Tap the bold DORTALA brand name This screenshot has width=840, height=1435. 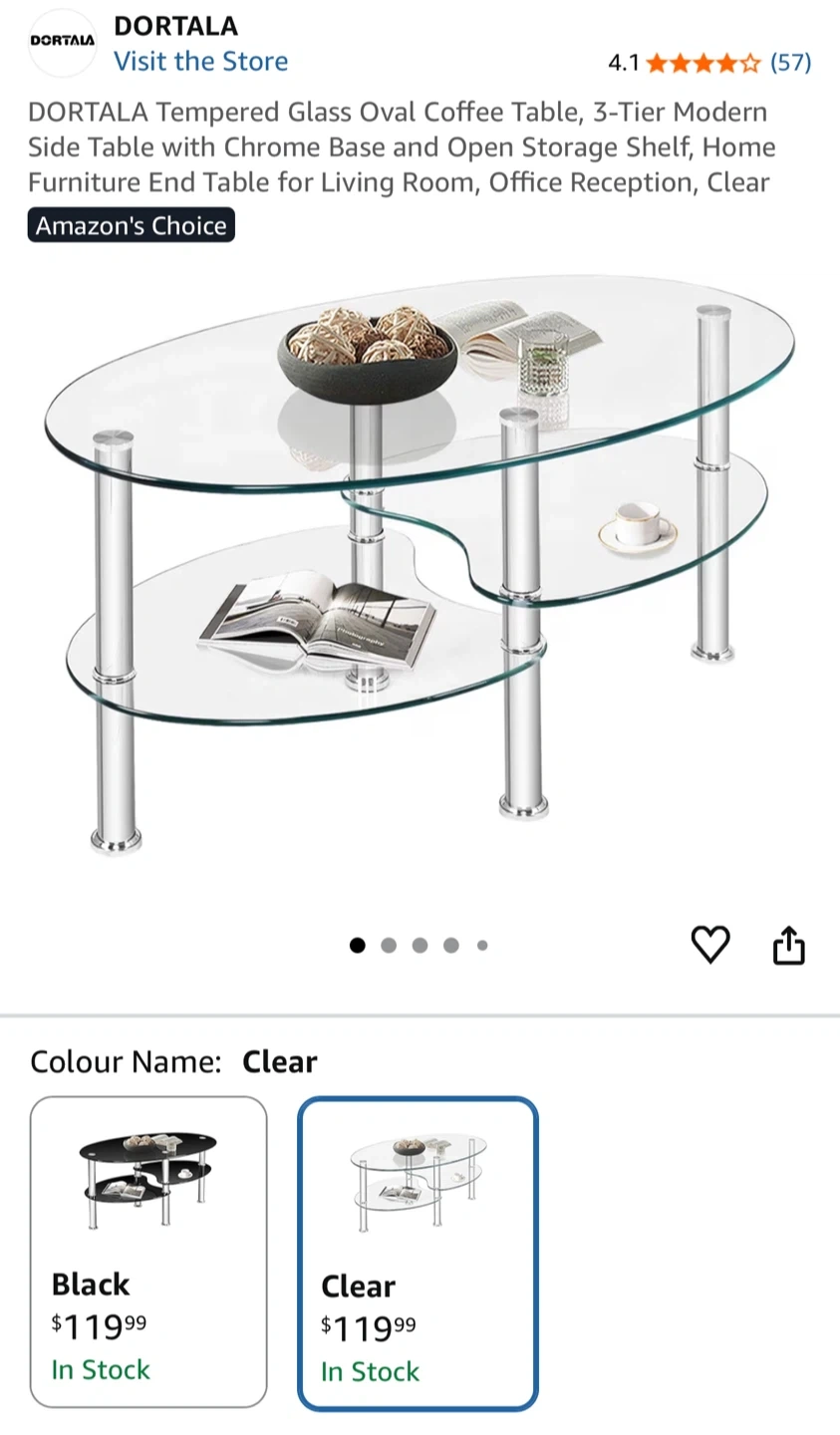coord(175,25)
